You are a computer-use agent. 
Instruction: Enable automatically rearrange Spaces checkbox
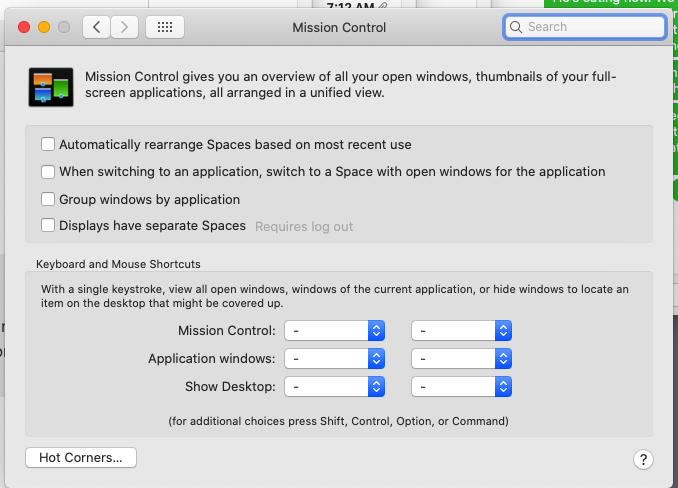click(48, 144)
